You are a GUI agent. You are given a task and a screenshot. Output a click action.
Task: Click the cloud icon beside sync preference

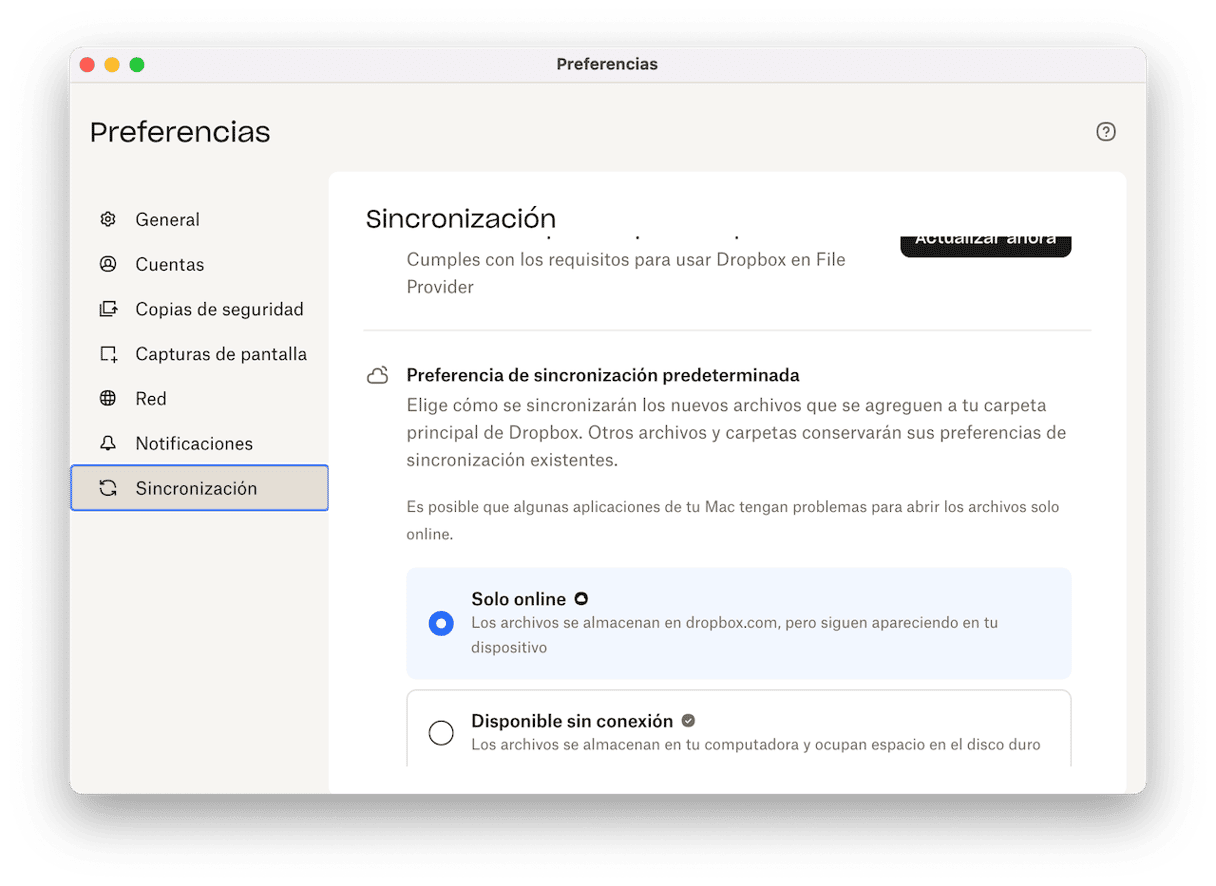click(x=377, y=376)
